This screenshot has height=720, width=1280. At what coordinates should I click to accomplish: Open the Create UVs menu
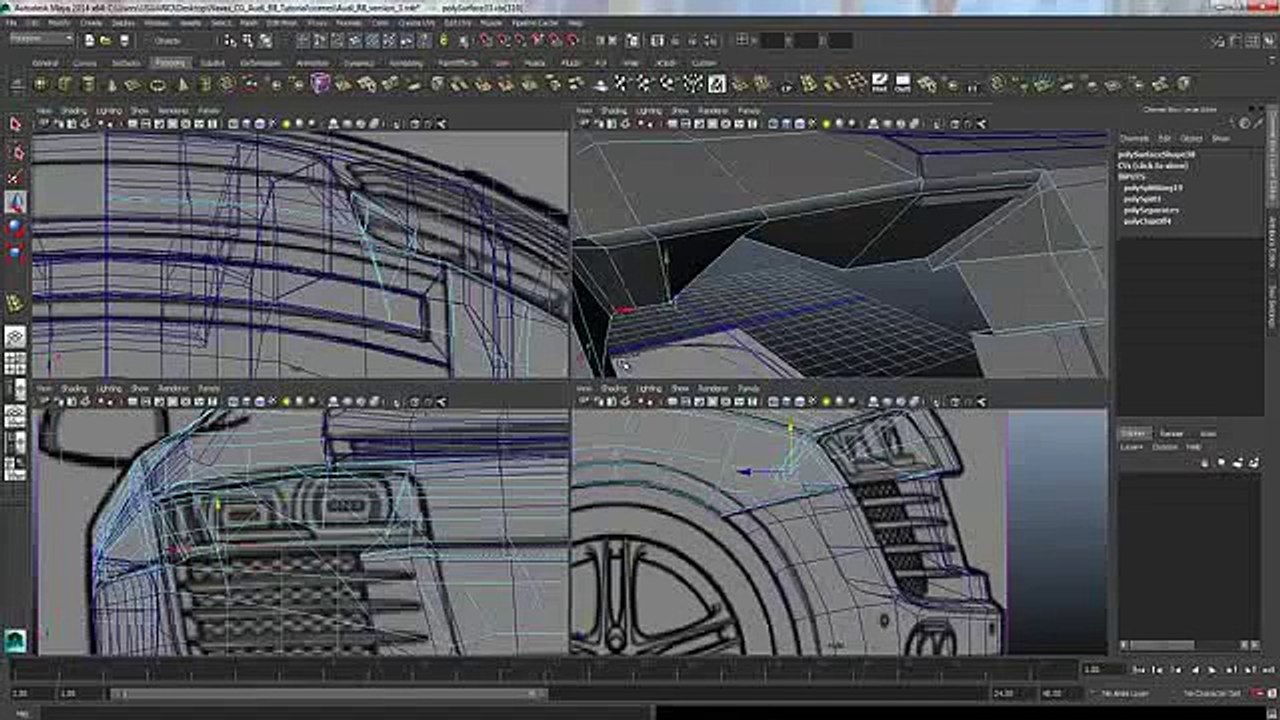pyautogui.click(x=416, y=21)
